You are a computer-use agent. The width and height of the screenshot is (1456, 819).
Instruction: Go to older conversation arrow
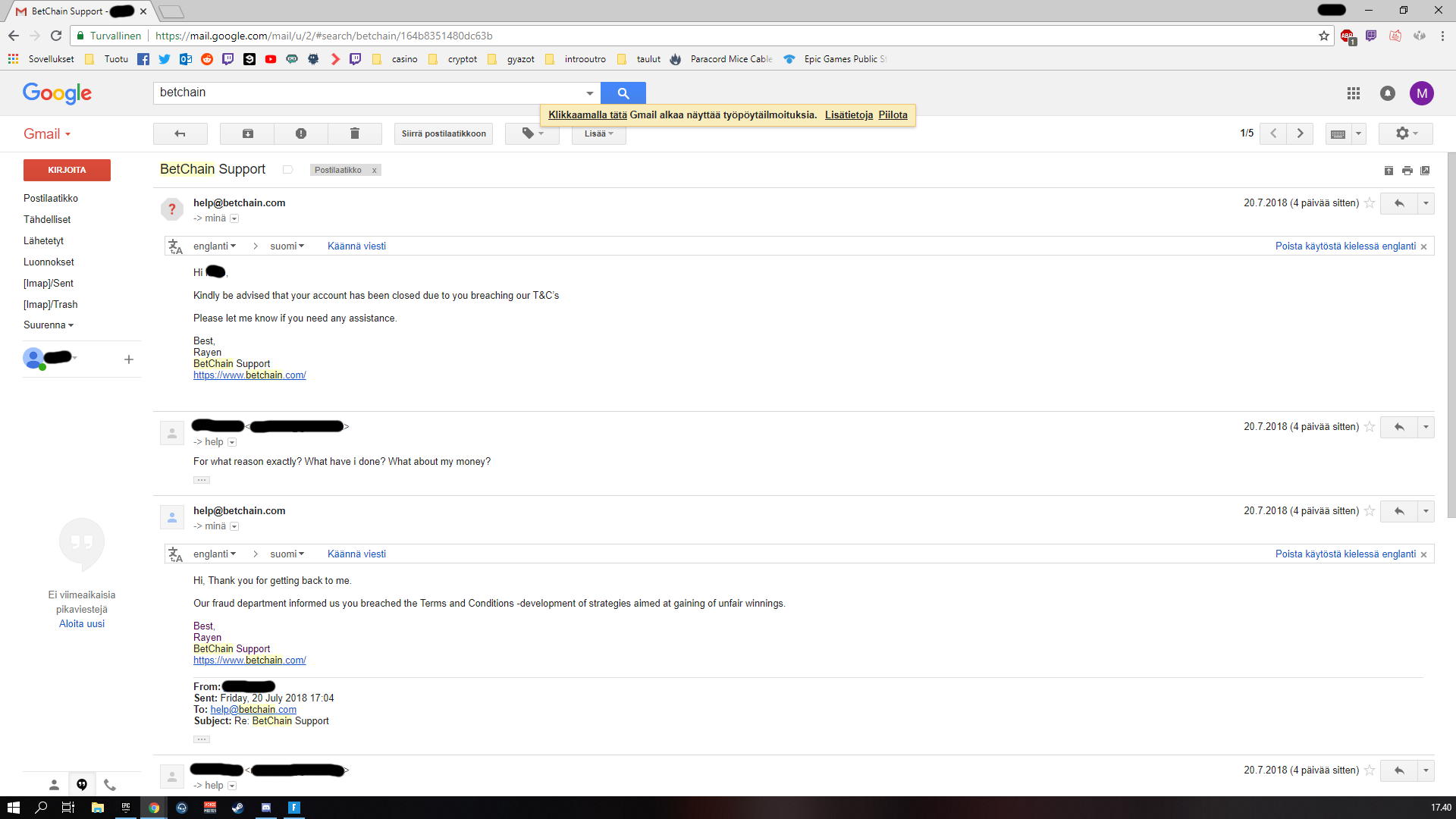point(1300,133)
